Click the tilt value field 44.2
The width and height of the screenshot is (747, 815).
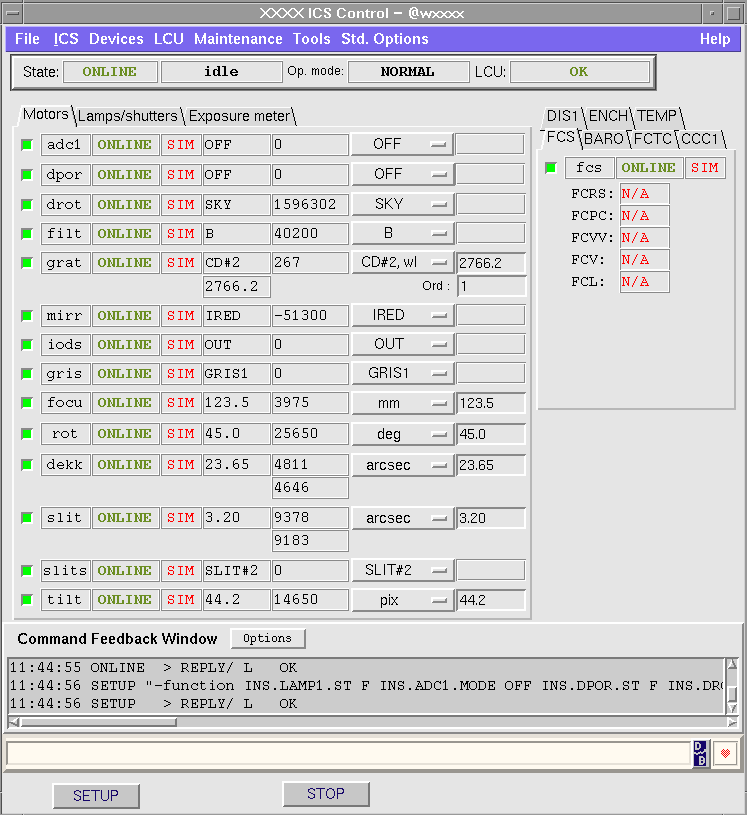[x=491, y=600]
